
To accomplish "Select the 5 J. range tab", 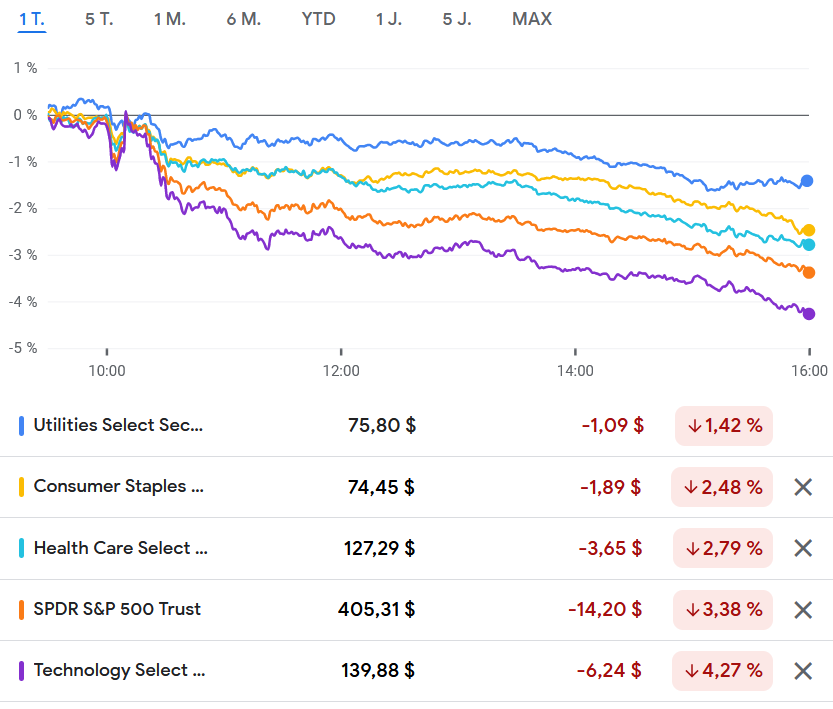I will [457, 19].
